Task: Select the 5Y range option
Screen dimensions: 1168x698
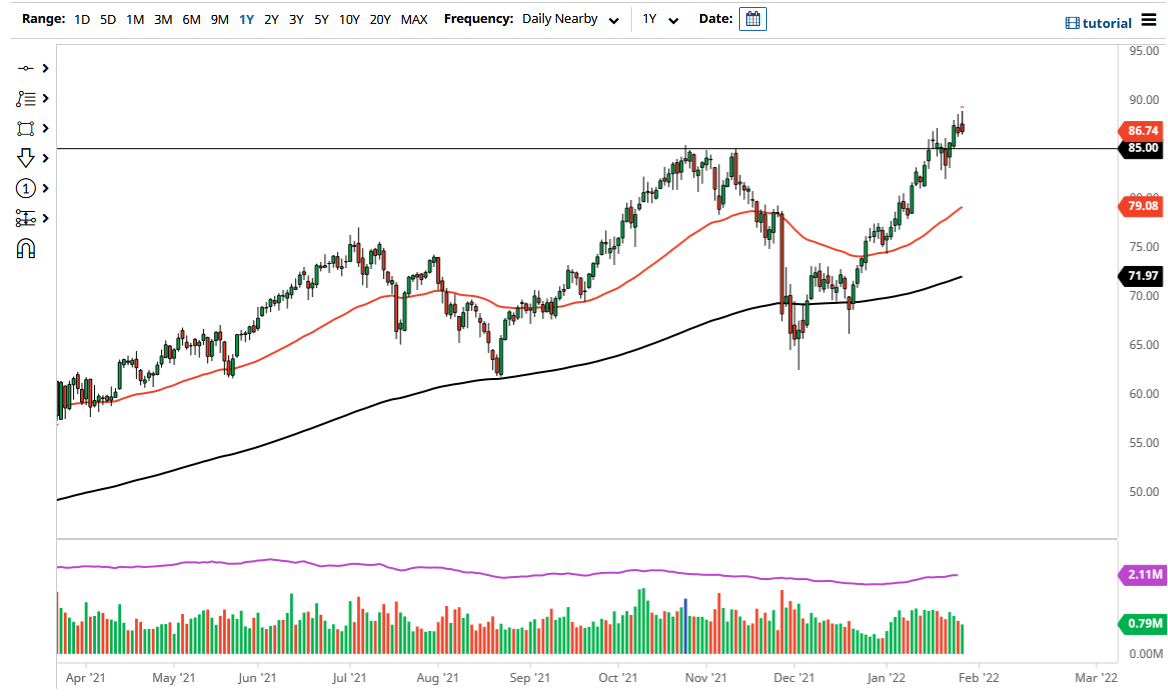Action: pyautogui.click(x=321, y=19)
